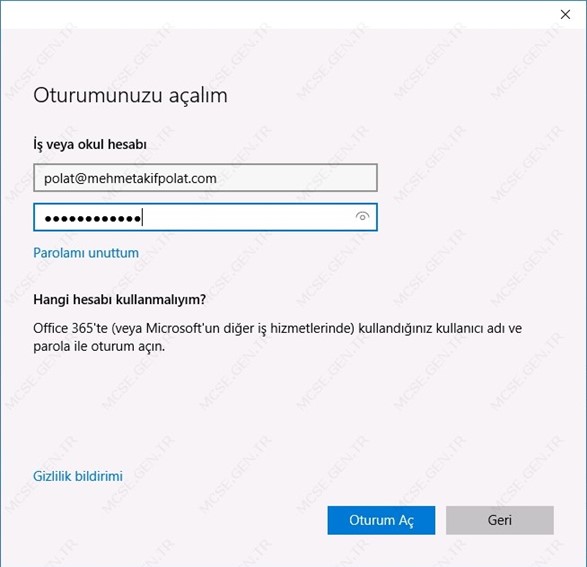Viewport: 587px width, 567px height.
Task: Click blank password area before eye icon
Action: (x=247, y=217)
